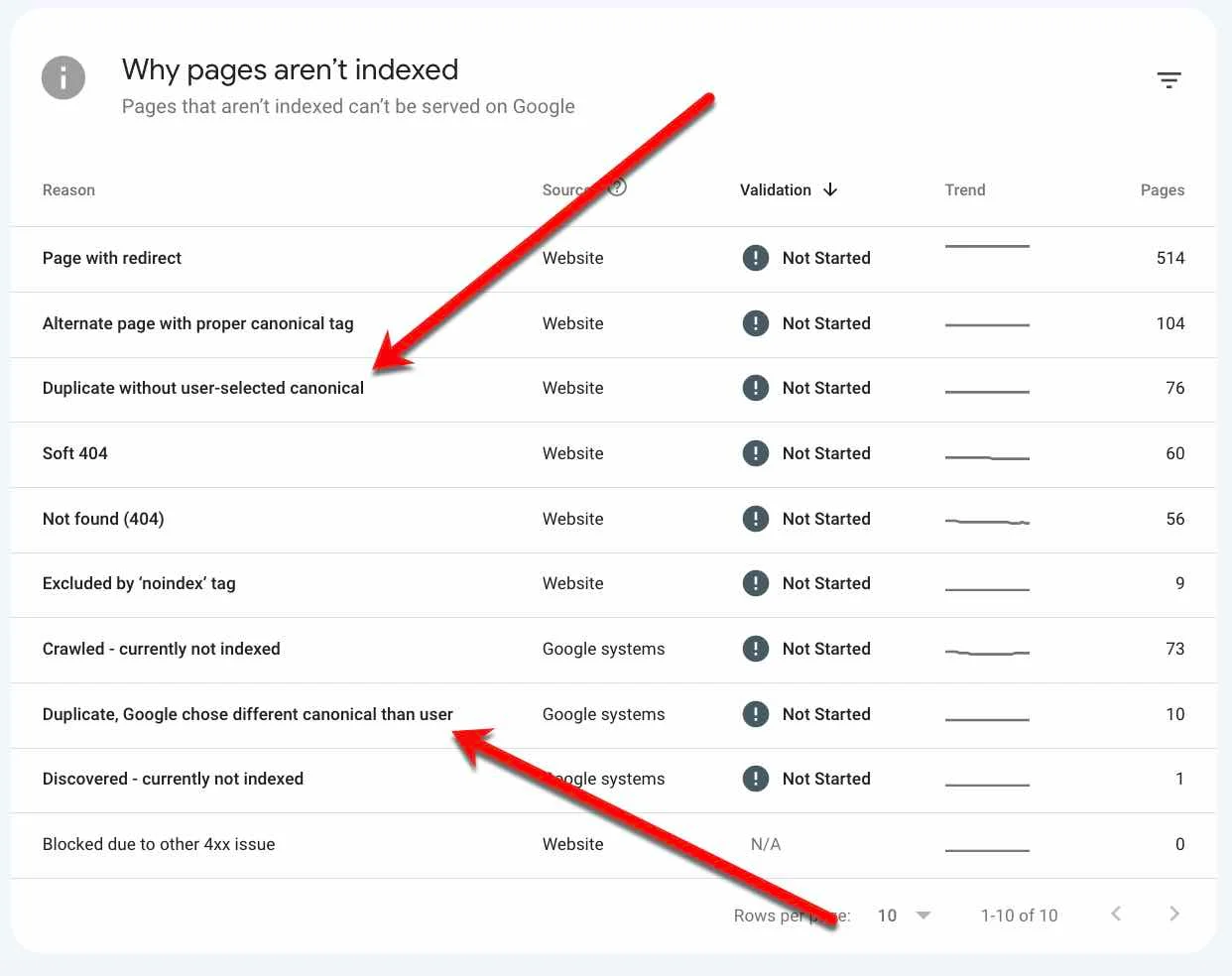Open the Rows per page dropdown
Image resolution: width=1232 pixels, height=976 pixels.
pos(904,915)
